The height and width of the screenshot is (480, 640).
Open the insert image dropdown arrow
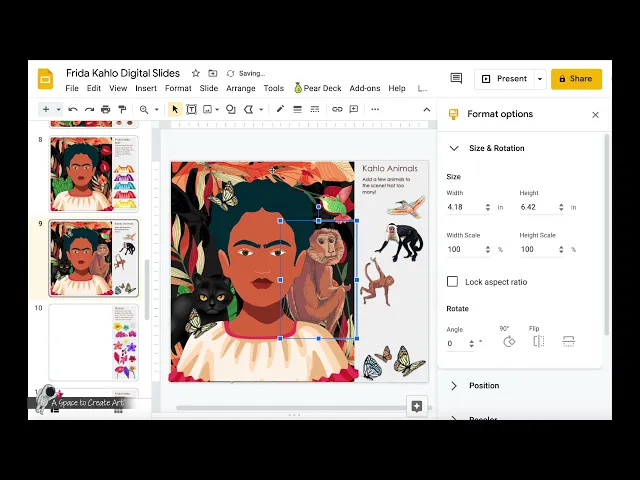[x=217, y=109]
